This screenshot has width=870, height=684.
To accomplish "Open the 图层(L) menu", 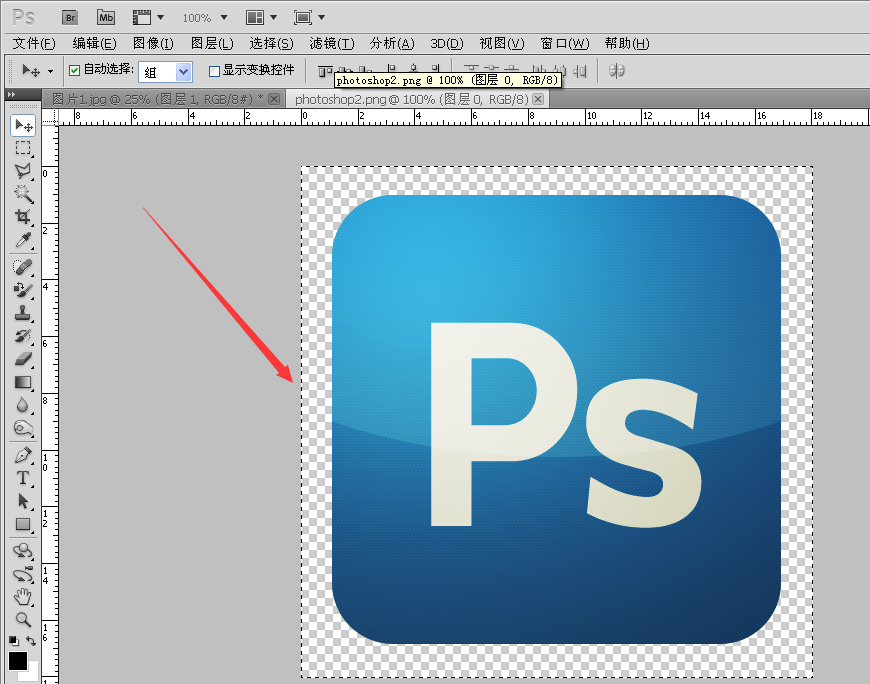I will pyautogui.click(x=212, y=43).
